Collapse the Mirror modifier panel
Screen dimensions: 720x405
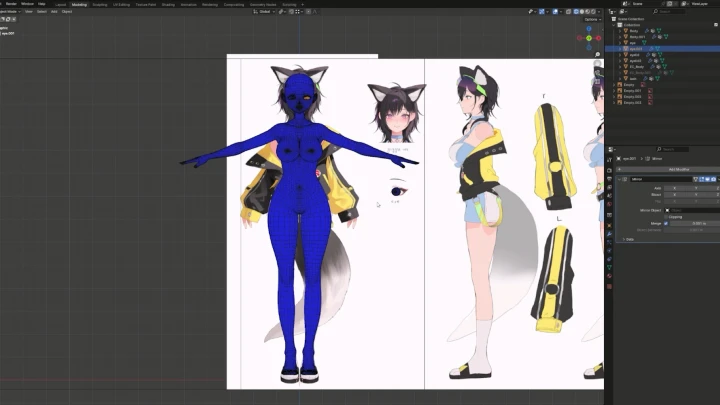(x=619, y=179)
